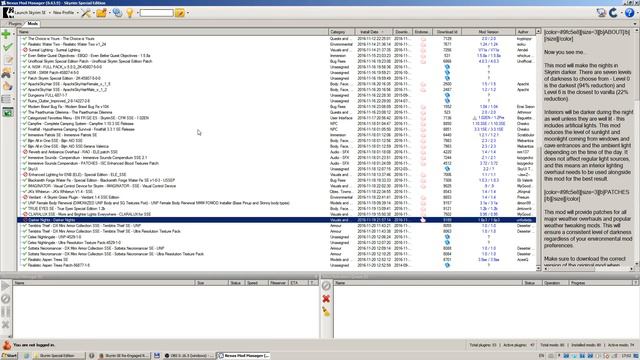Click the New Profile button
The image size is (640, 360).
point(64,13)
